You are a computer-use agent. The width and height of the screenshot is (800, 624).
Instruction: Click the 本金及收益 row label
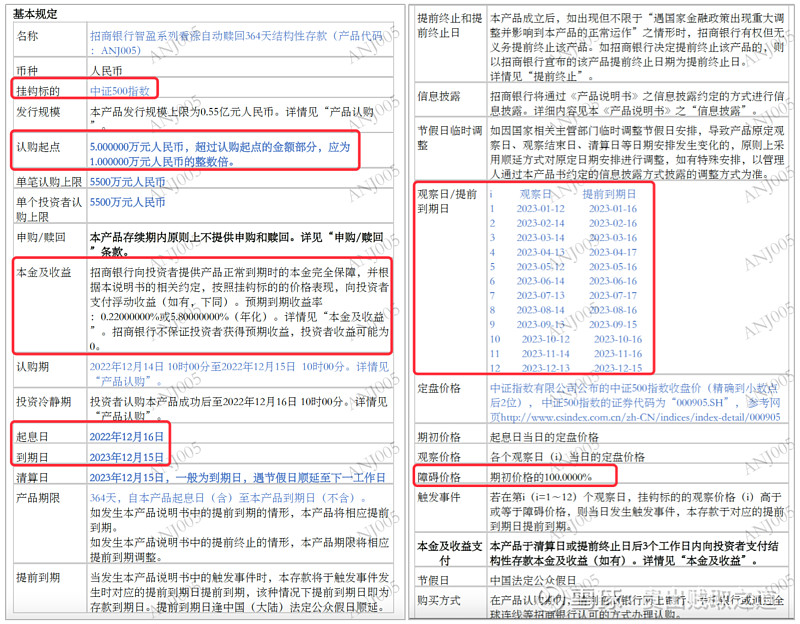coord(43,272)
